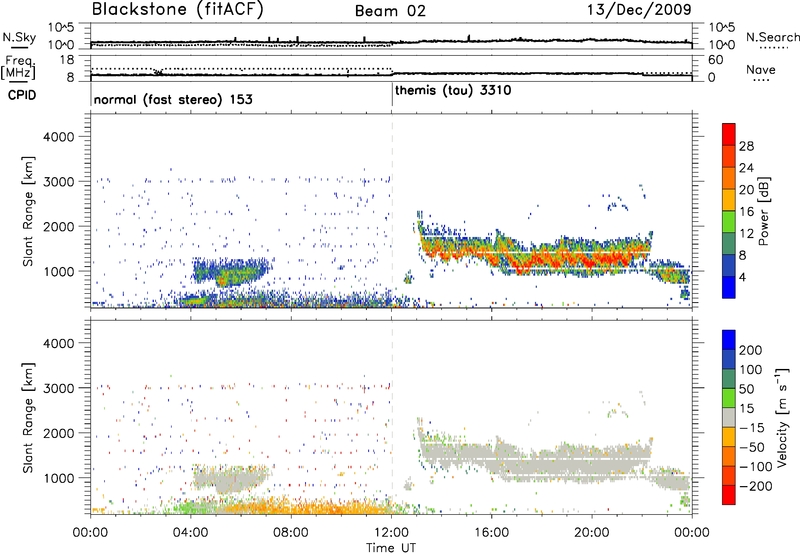This screenshot has height=554, width=800.
Task: Click '3000' tick on power panel
Action: [58, 182]
